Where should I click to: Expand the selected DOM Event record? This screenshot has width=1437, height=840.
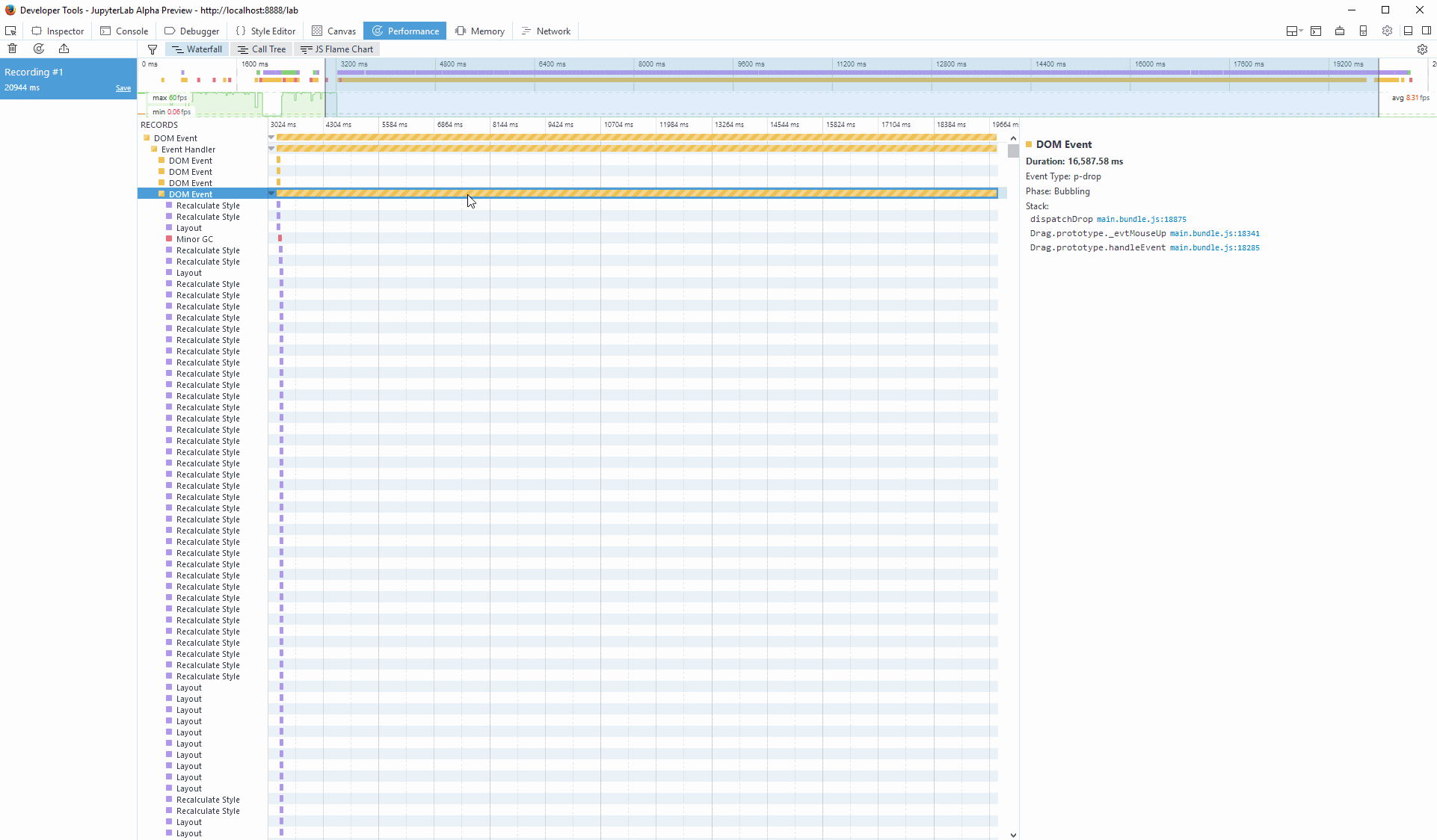pos(271,194)
